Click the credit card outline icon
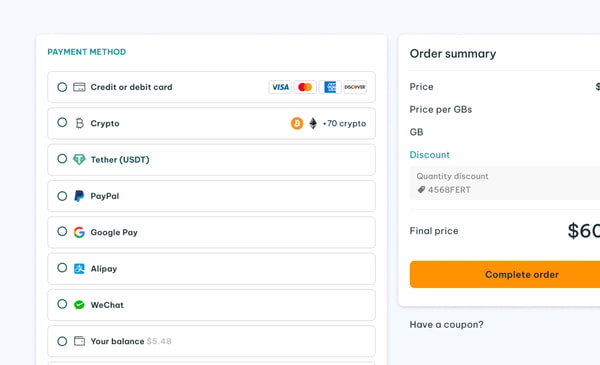600x365 pixels. click(79, 87)
